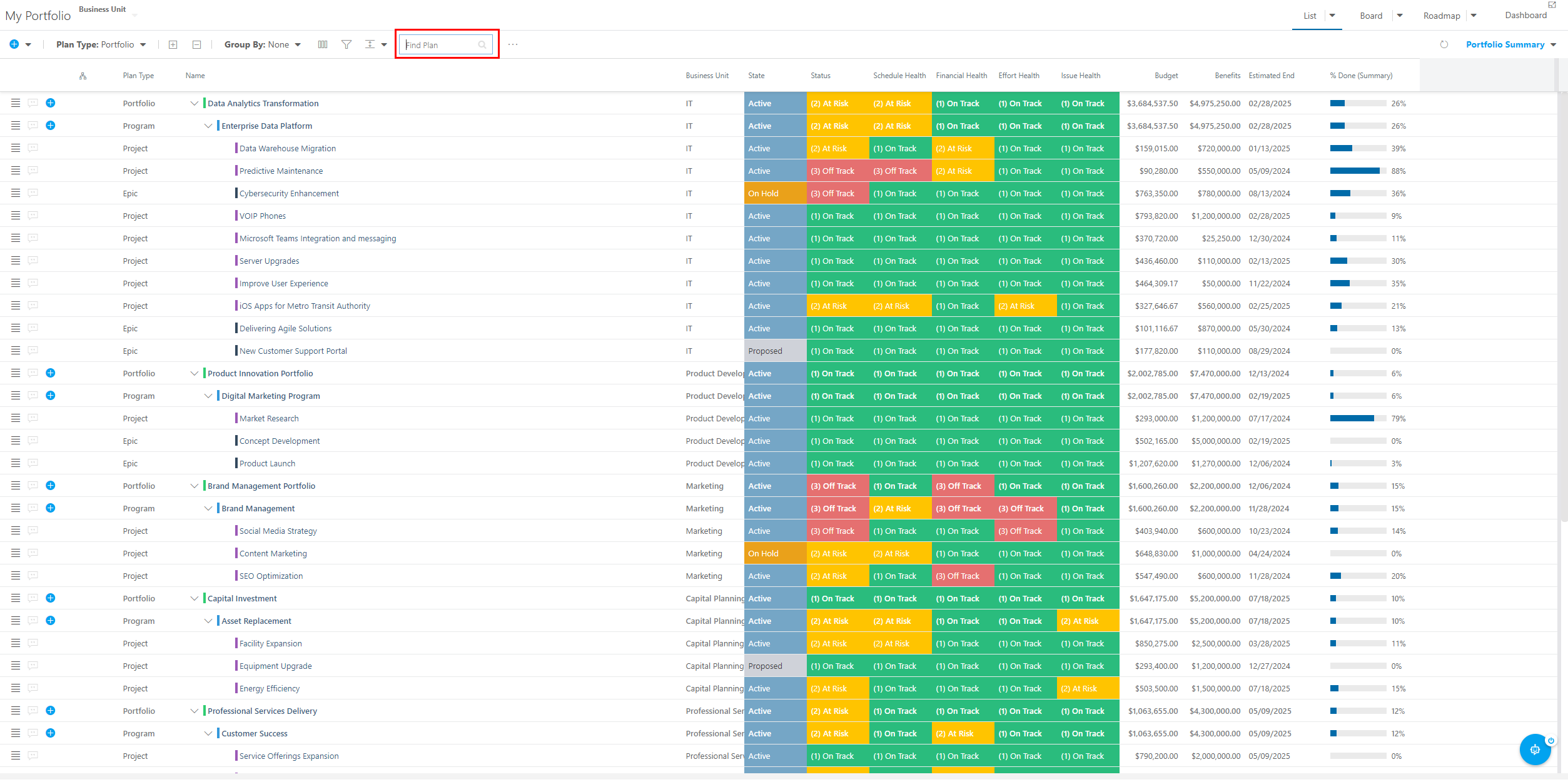
Task: Open the column chooser icon
Action: tap(323, 44)
